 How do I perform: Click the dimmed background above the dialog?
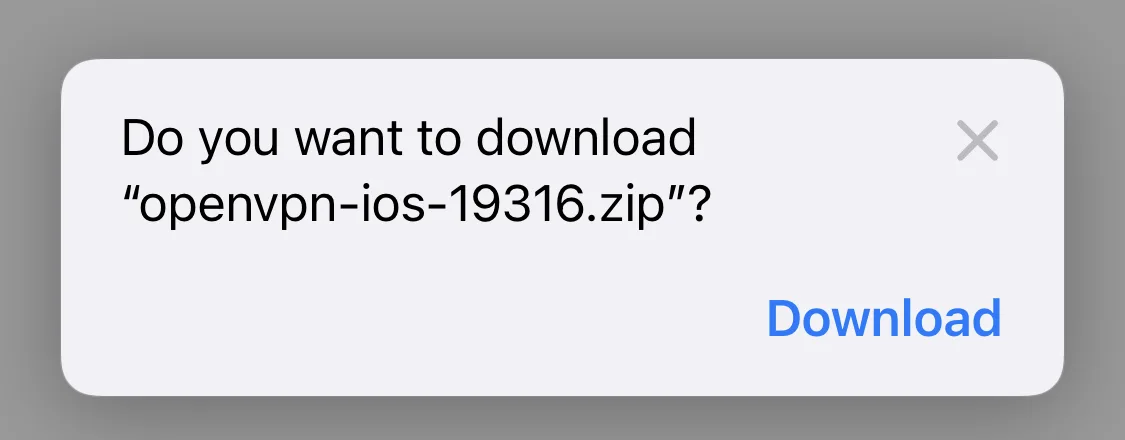[x=562, y=29]
